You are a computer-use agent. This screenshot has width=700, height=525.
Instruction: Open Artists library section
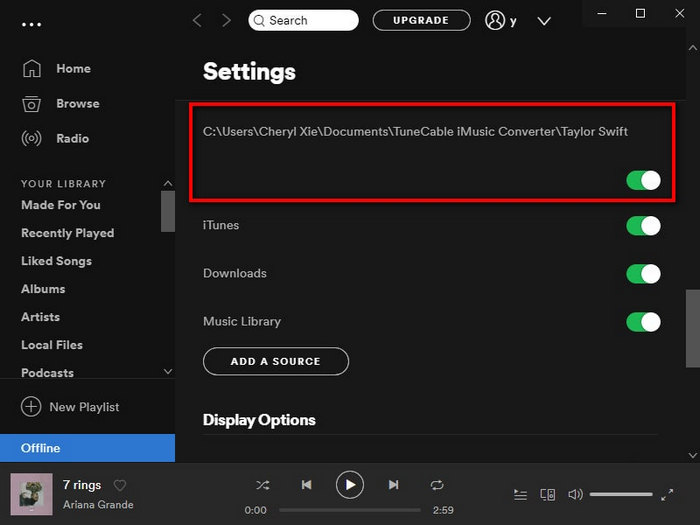click(40, 317)
